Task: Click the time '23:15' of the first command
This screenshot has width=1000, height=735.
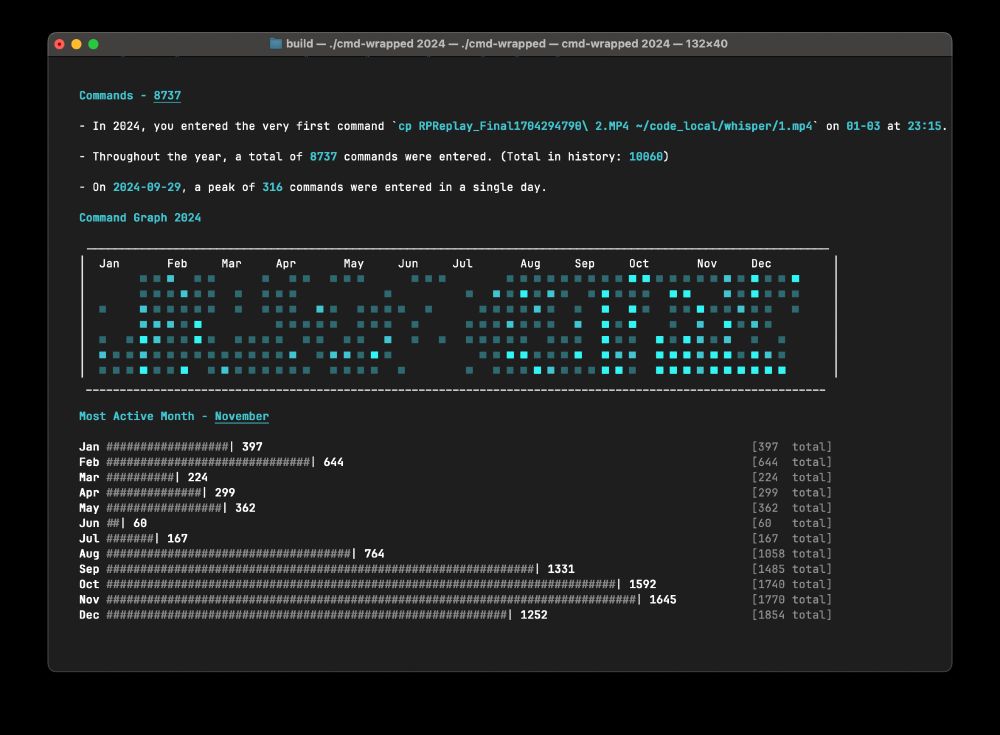Action: (x=924, y=126)
